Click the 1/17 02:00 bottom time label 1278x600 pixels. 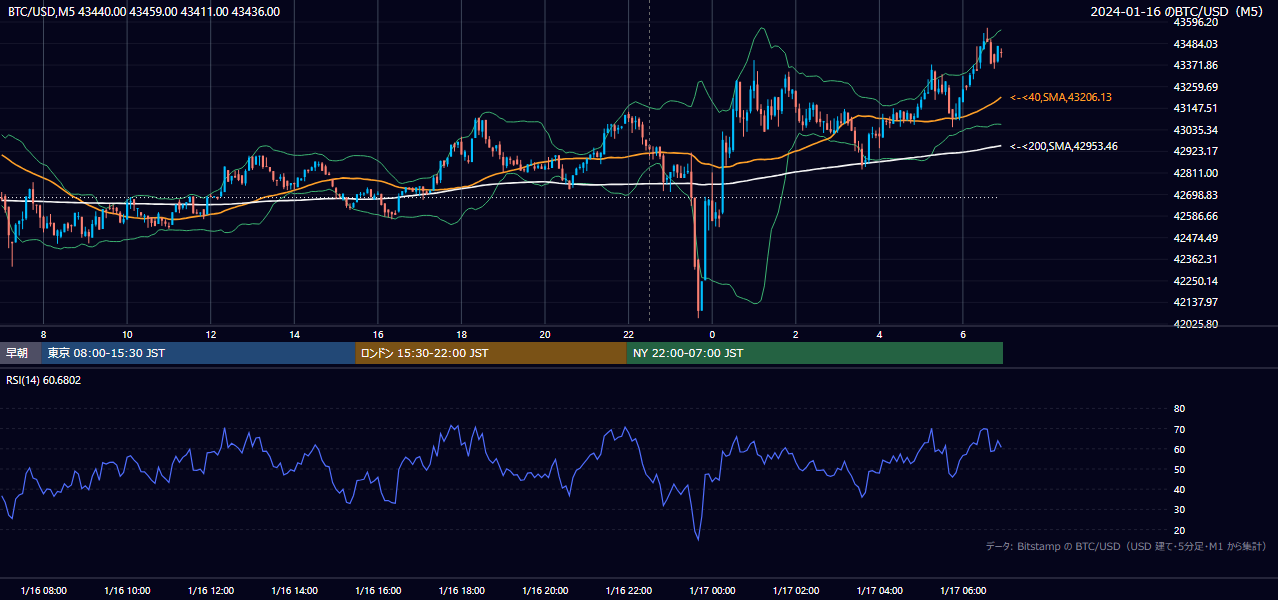796,591
